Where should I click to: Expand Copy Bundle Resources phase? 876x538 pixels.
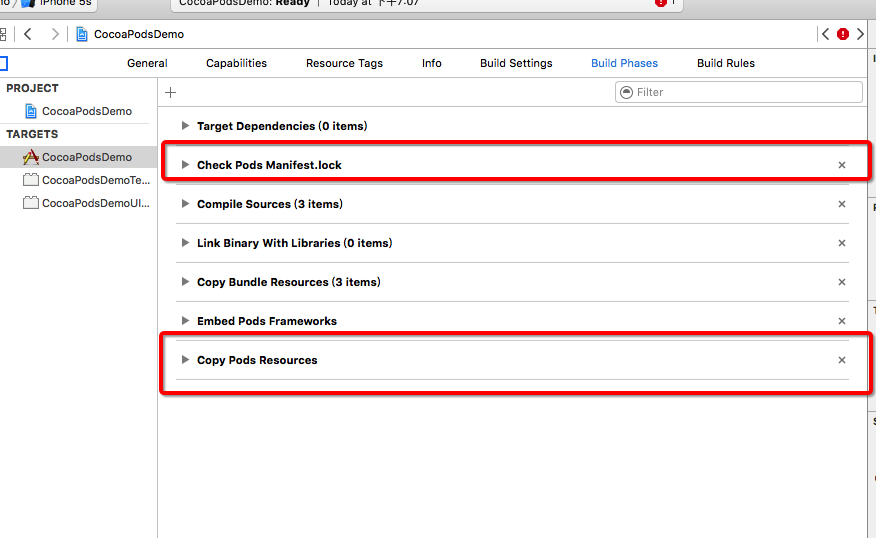pos(185,282)
